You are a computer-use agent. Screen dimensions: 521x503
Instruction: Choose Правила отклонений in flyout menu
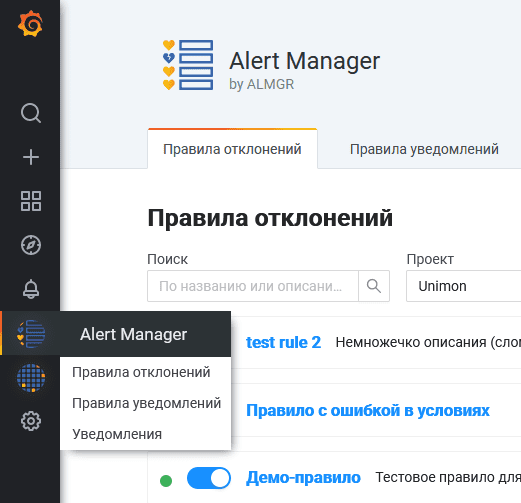point(141,372)
